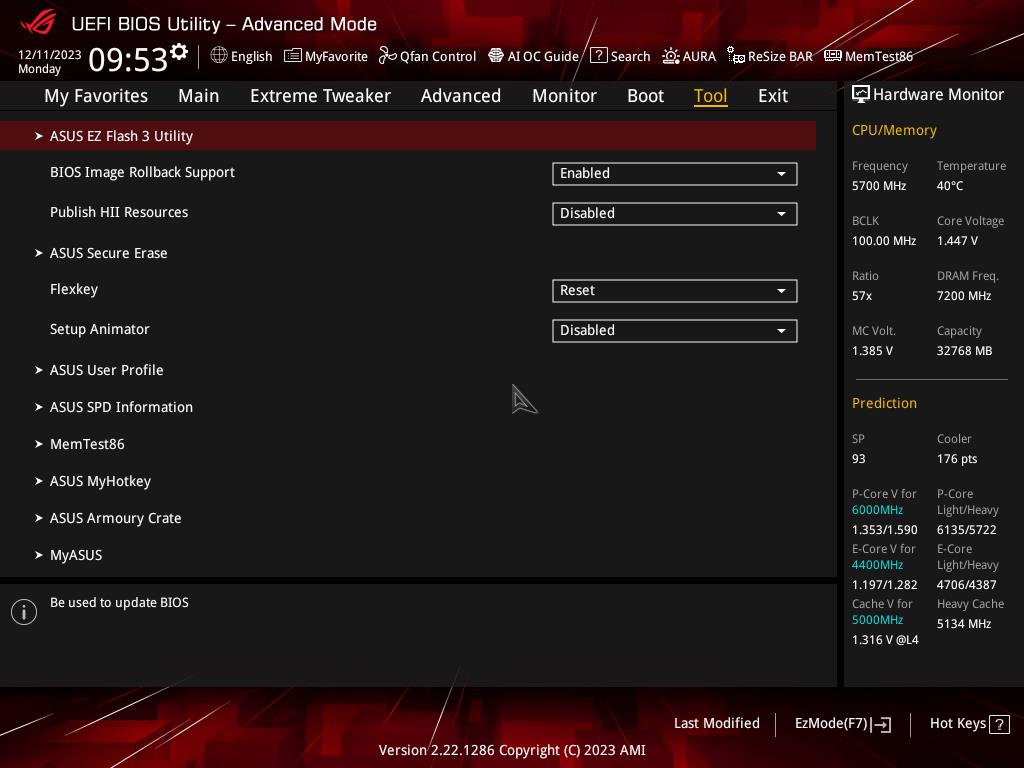Click the Last Modified button

click(716, 723)
